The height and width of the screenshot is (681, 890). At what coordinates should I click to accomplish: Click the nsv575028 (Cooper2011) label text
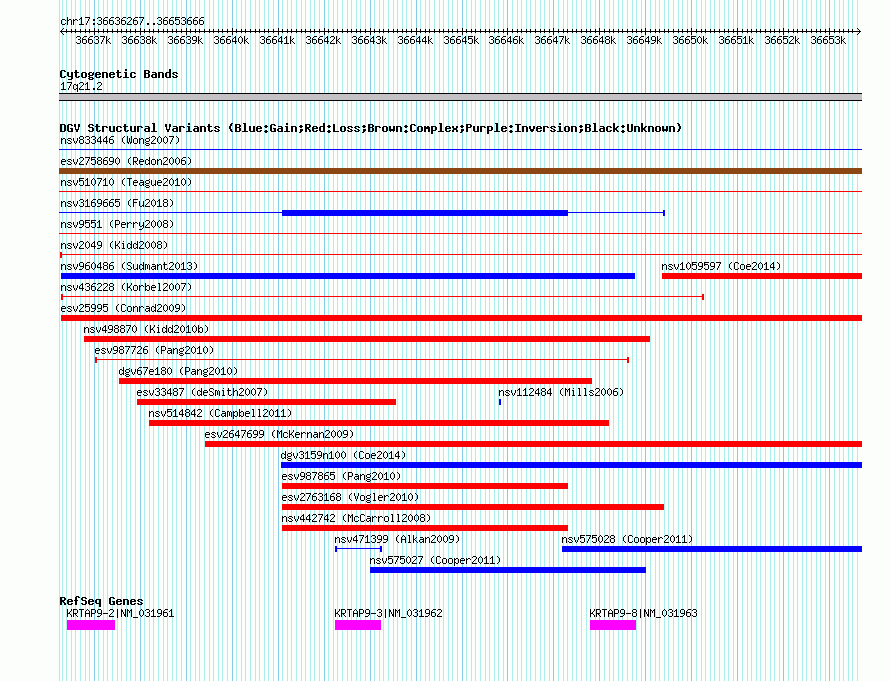[627, 539]
